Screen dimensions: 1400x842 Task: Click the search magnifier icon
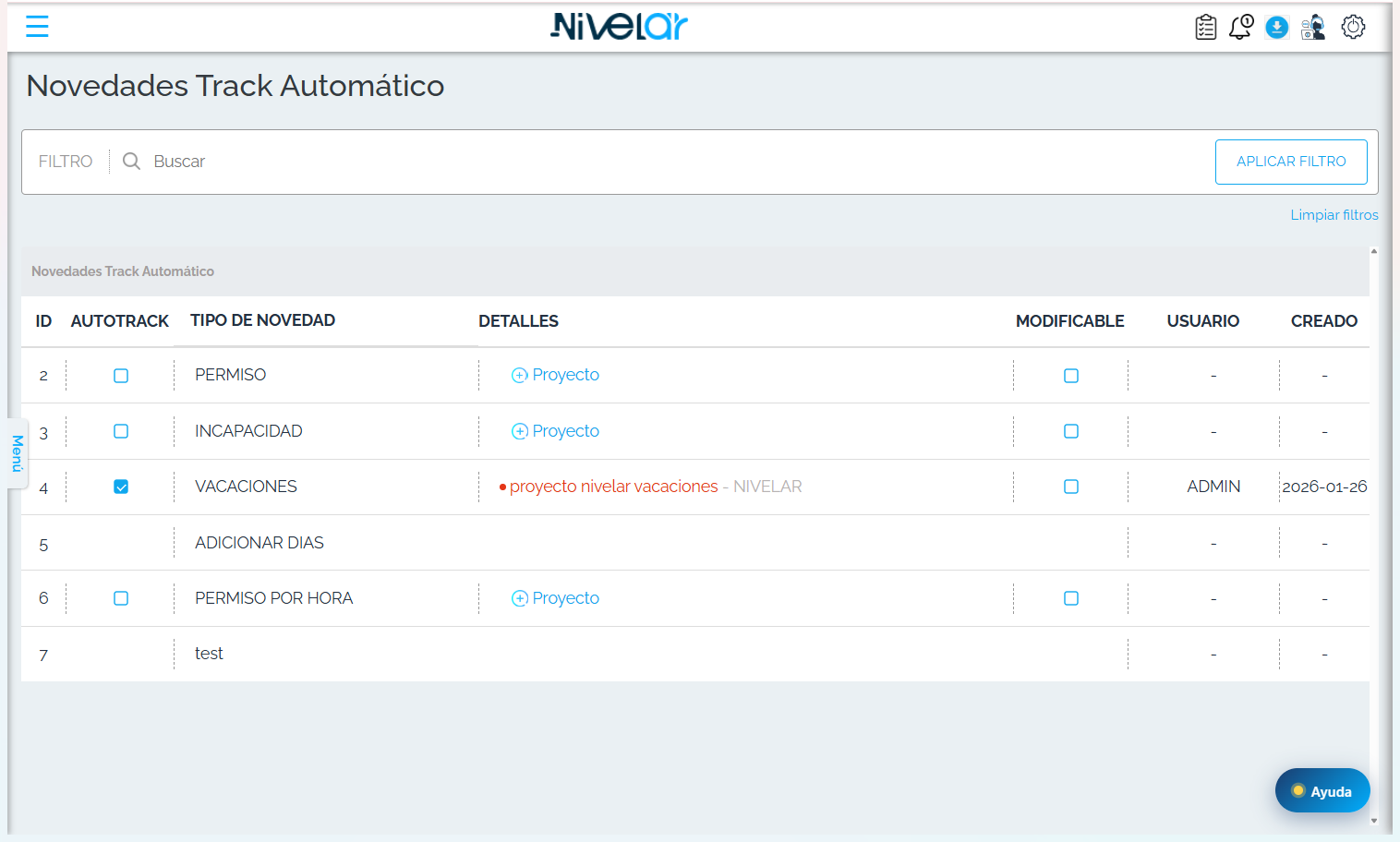click(132, 162)
